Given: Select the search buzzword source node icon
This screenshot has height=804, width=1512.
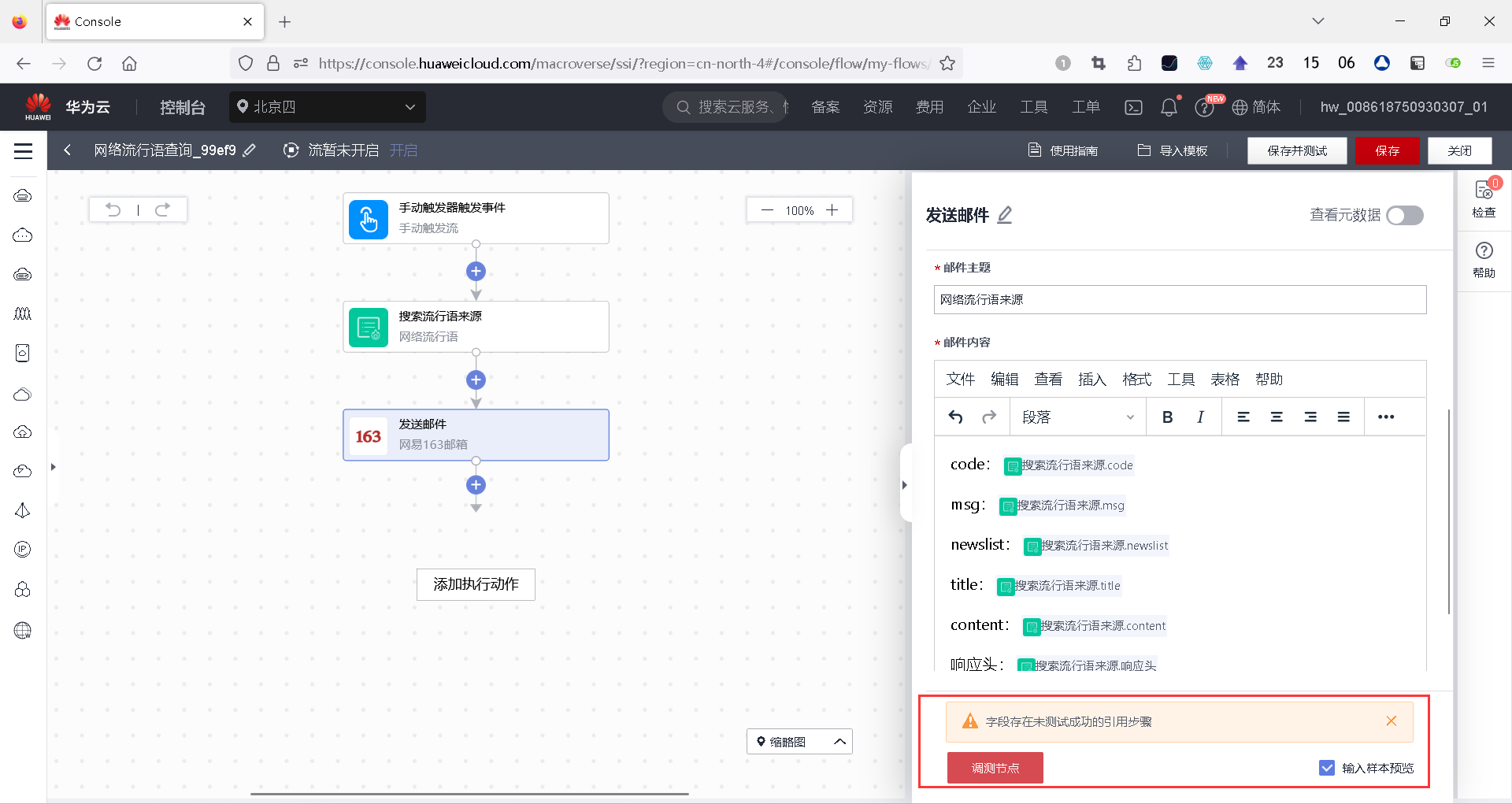Looking at the screenshot, I should [369, 327].
